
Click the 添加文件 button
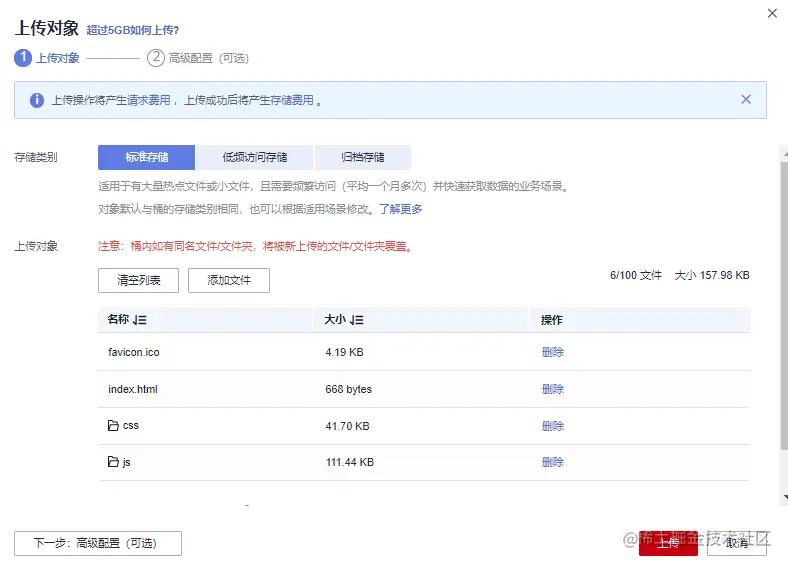tap(229, 280)
